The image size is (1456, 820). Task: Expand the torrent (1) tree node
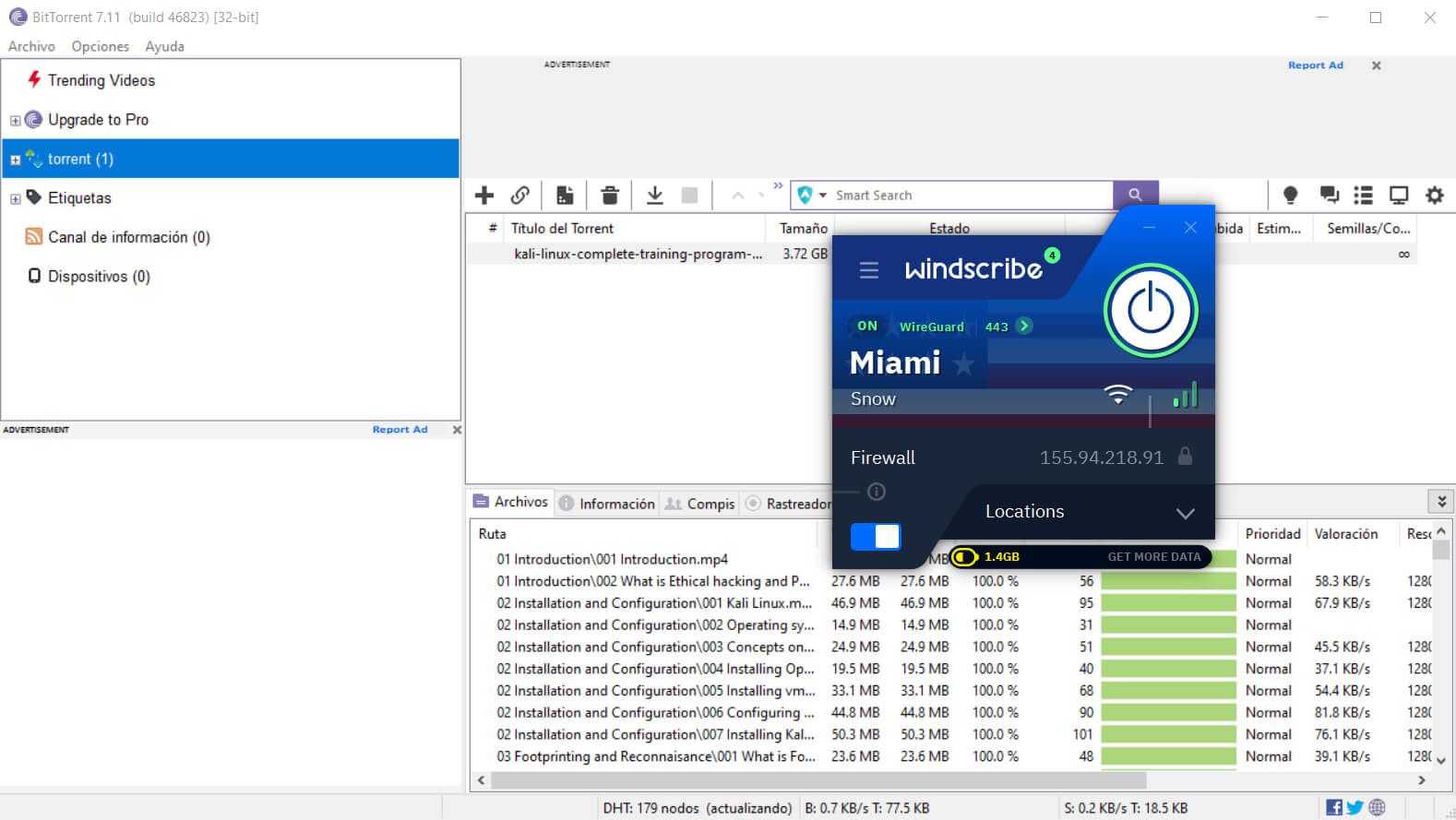pos(15,160)
